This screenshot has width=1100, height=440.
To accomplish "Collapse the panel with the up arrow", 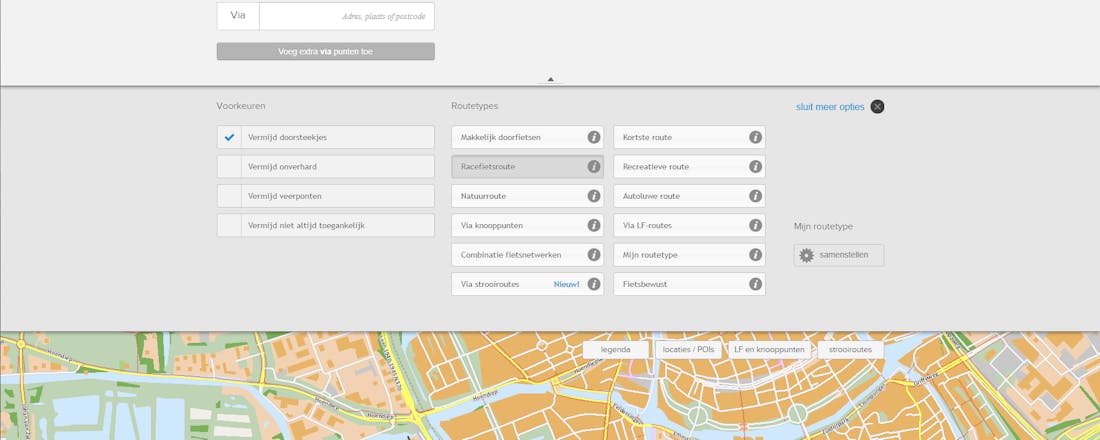I will point(550,79).
